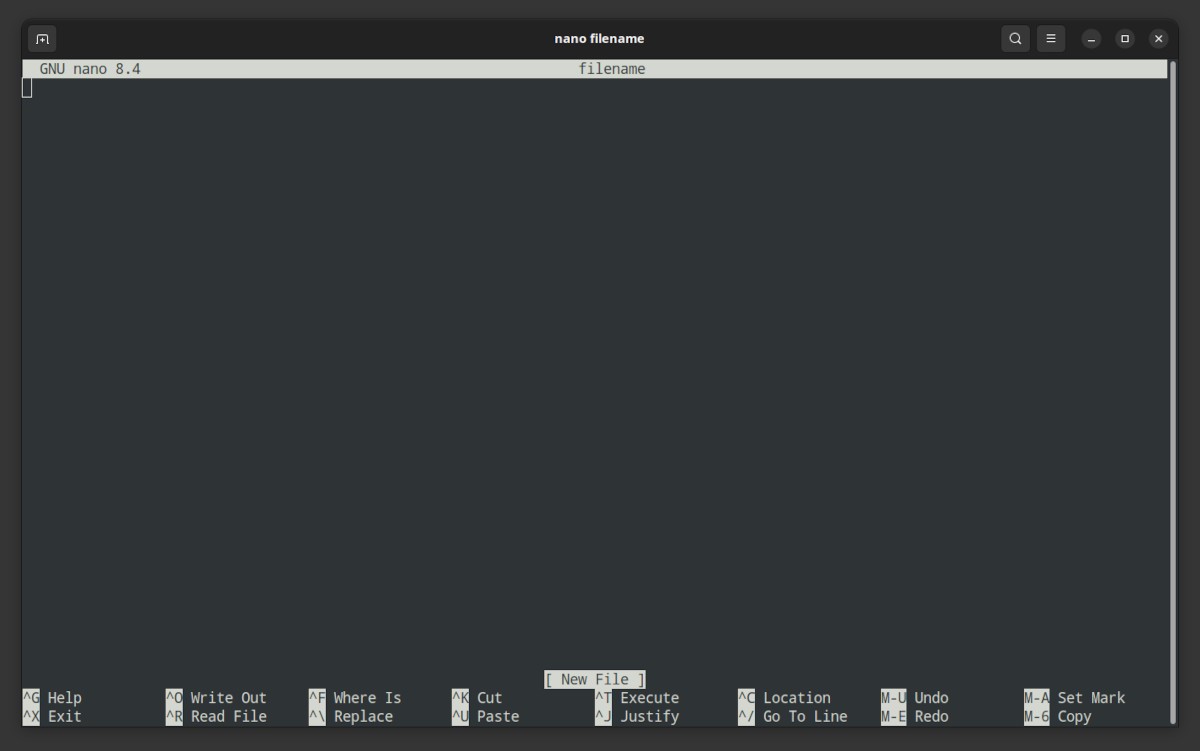
Task: Click the '[ New File ]' status message
Action: point(595,679)
